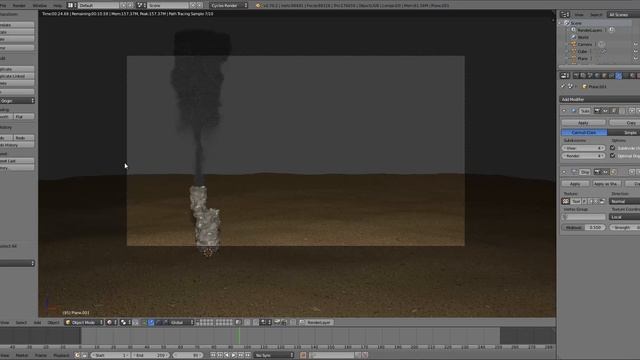Adjust the Midlevel 0.500 slider

[x=583, y=227]
